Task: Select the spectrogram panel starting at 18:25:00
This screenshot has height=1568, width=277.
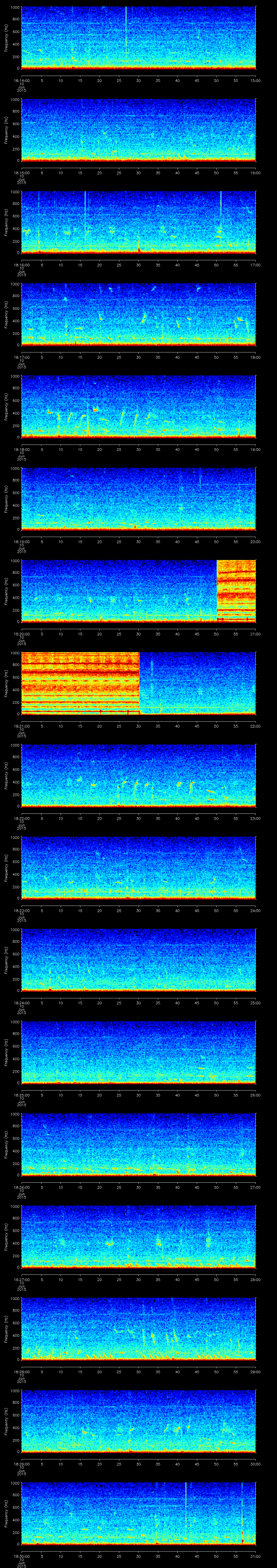Action: (x=138, y=1052)
